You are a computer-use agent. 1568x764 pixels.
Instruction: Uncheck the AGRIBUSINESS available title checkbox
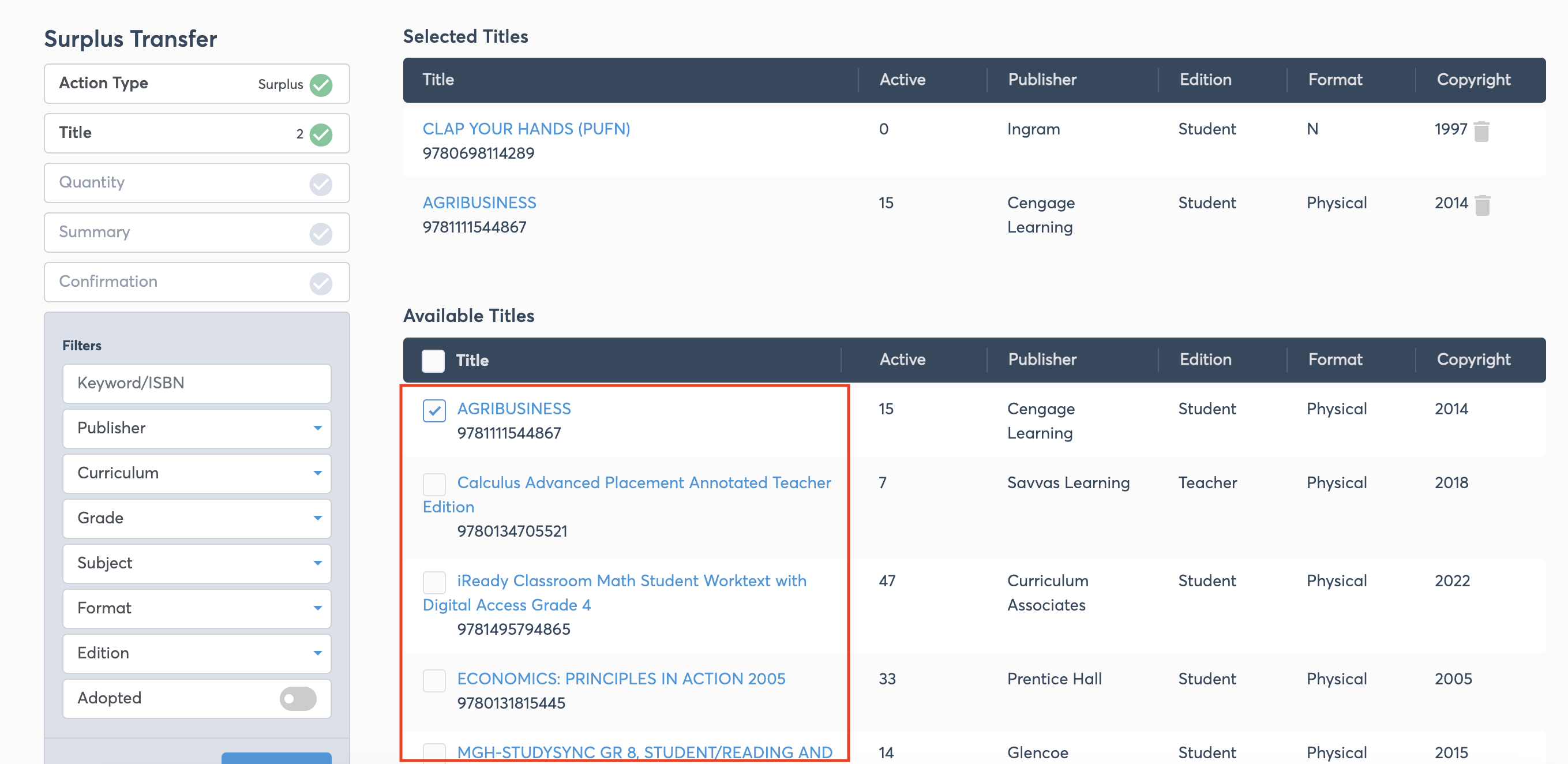tap(434, 410)
